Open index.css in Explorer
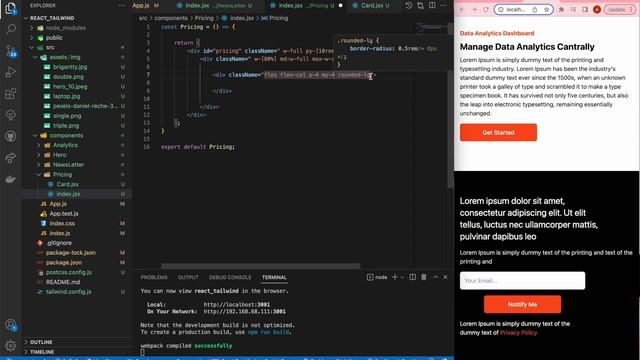 pyautogui.click(x=62, y=223)
